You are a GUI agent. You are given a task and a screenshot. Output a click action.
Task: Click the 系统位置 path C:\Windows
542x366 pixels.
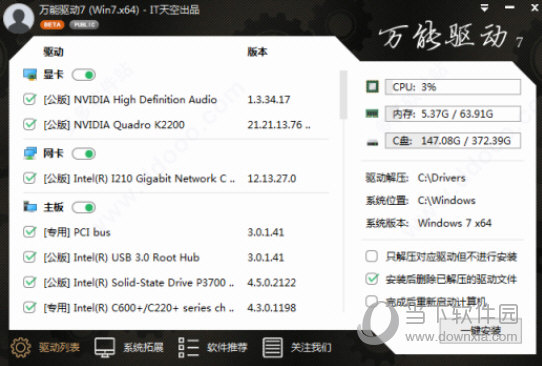pos(447,200)
